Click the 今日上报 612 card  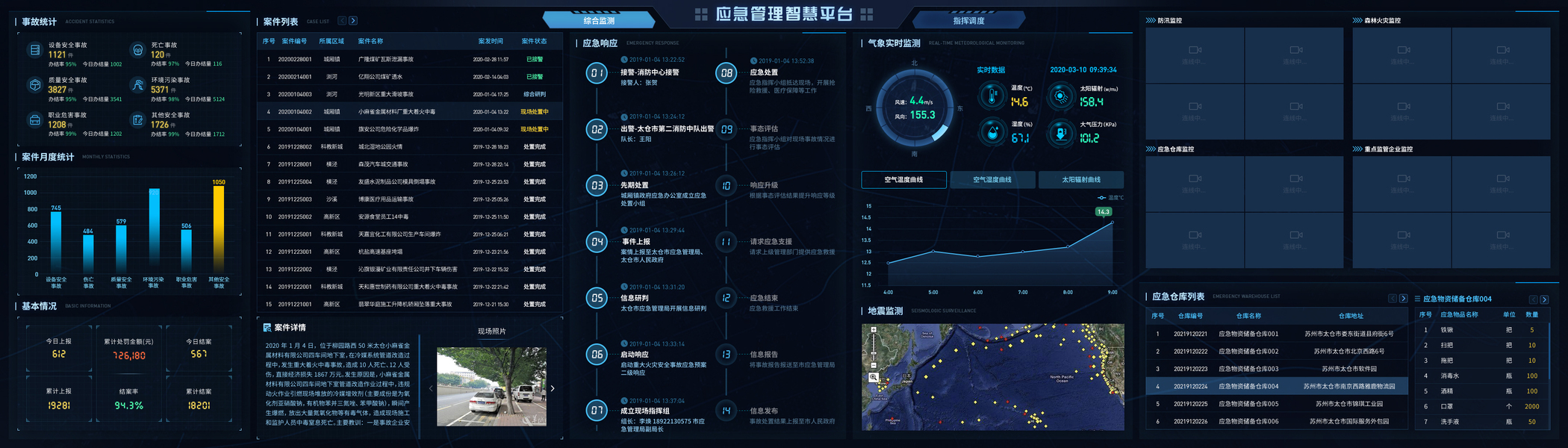pos(59,349)
